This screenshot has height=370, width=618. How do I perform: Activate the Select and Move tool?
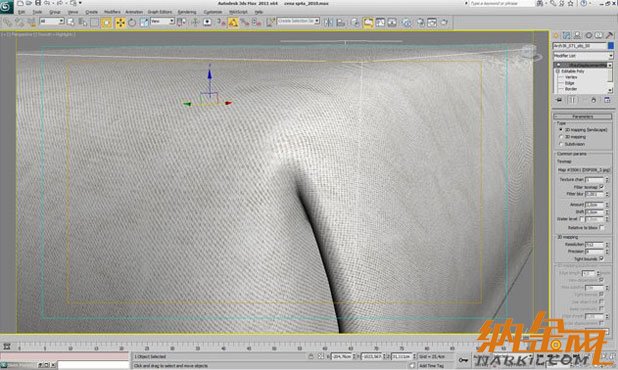120,22
